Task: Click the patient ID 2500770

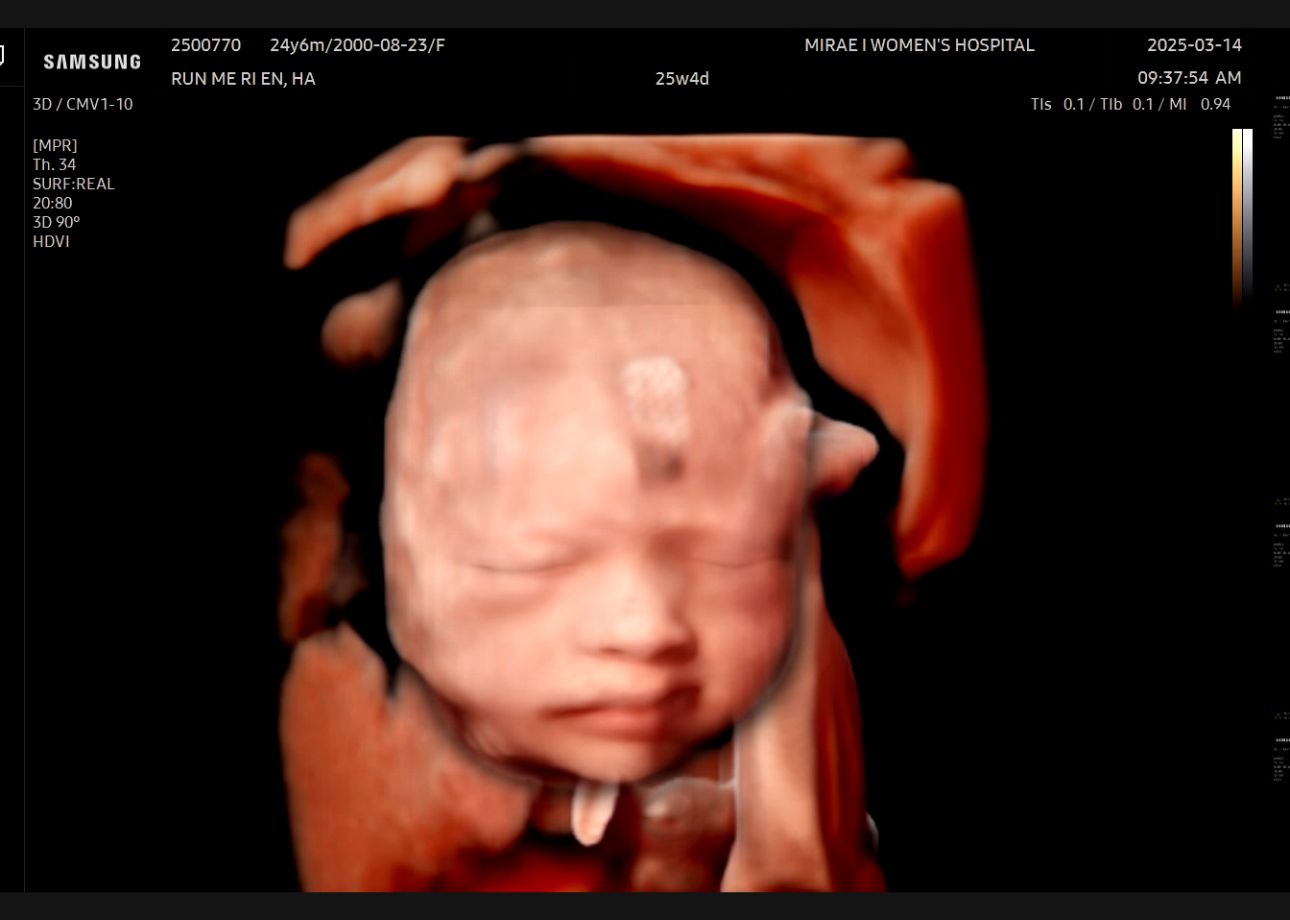Action: [206, 45]
